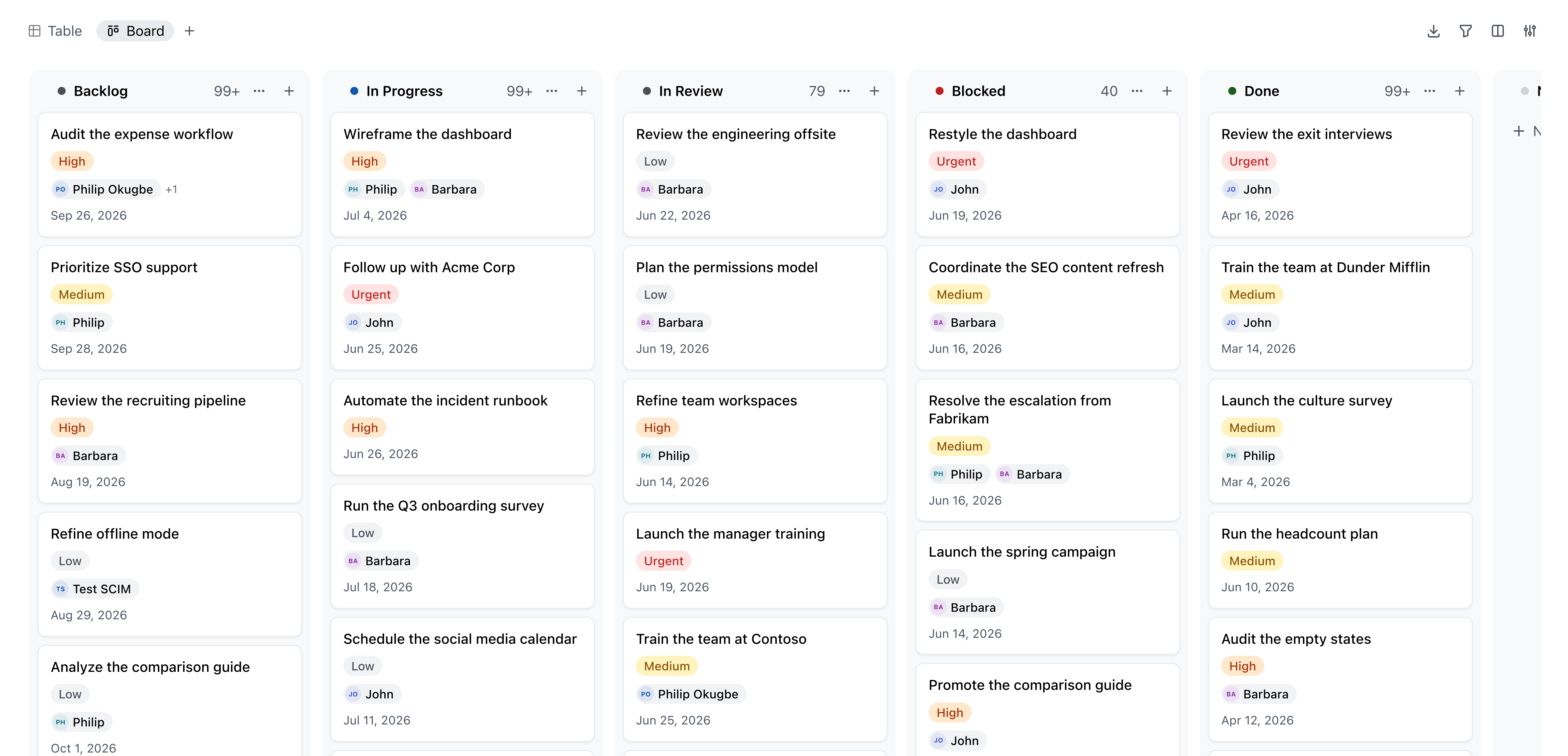This screenshot has width=1568, height=756.
Task: Open the Wireframe the dashboard card
Action: pyautogui.click(x=463, y=175)
